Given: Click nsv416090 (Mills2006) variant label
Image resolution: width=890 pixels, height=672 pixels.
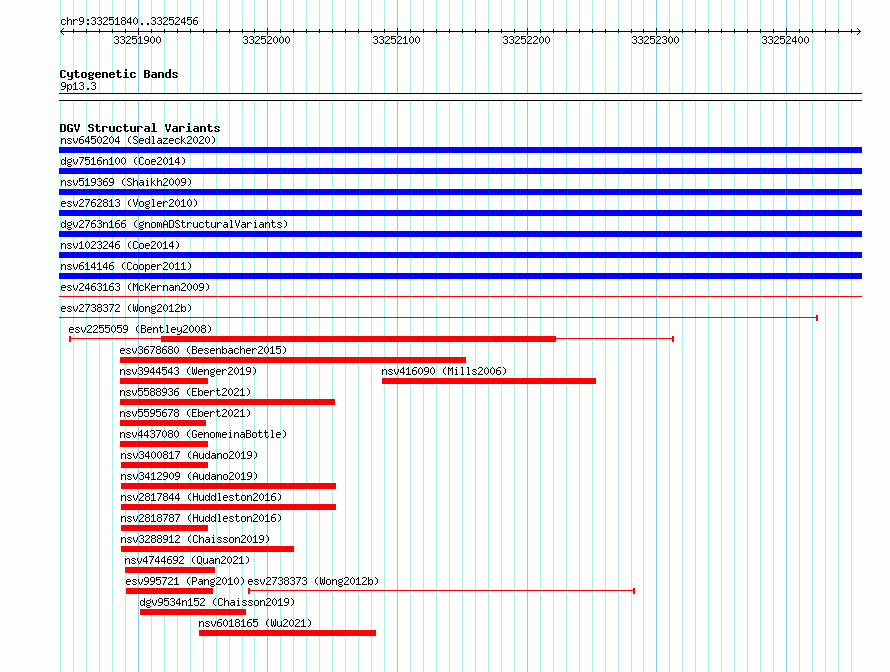Looking at the screenshot, I should pos(444,371).
